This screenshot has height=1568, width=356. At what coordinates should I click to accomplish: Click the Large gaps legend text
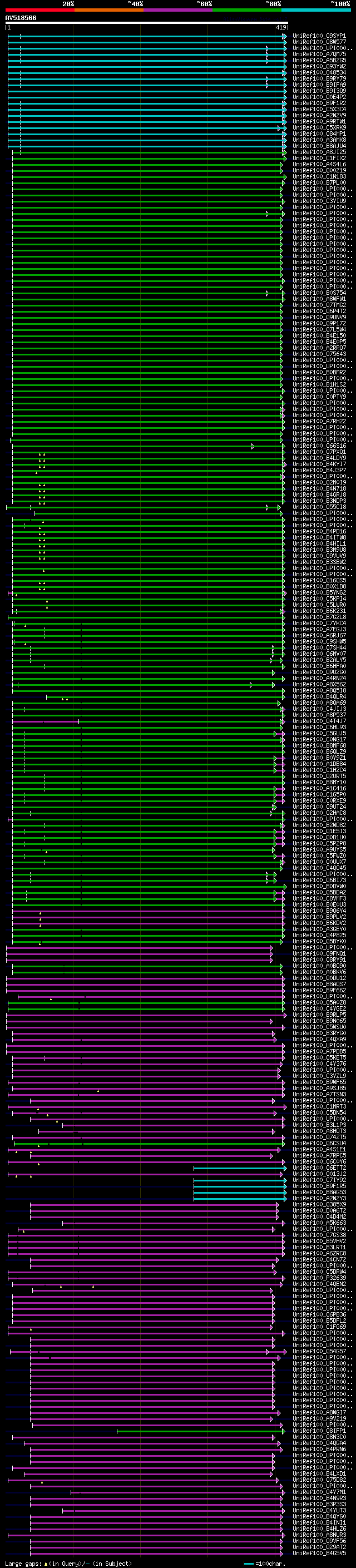68,1564
